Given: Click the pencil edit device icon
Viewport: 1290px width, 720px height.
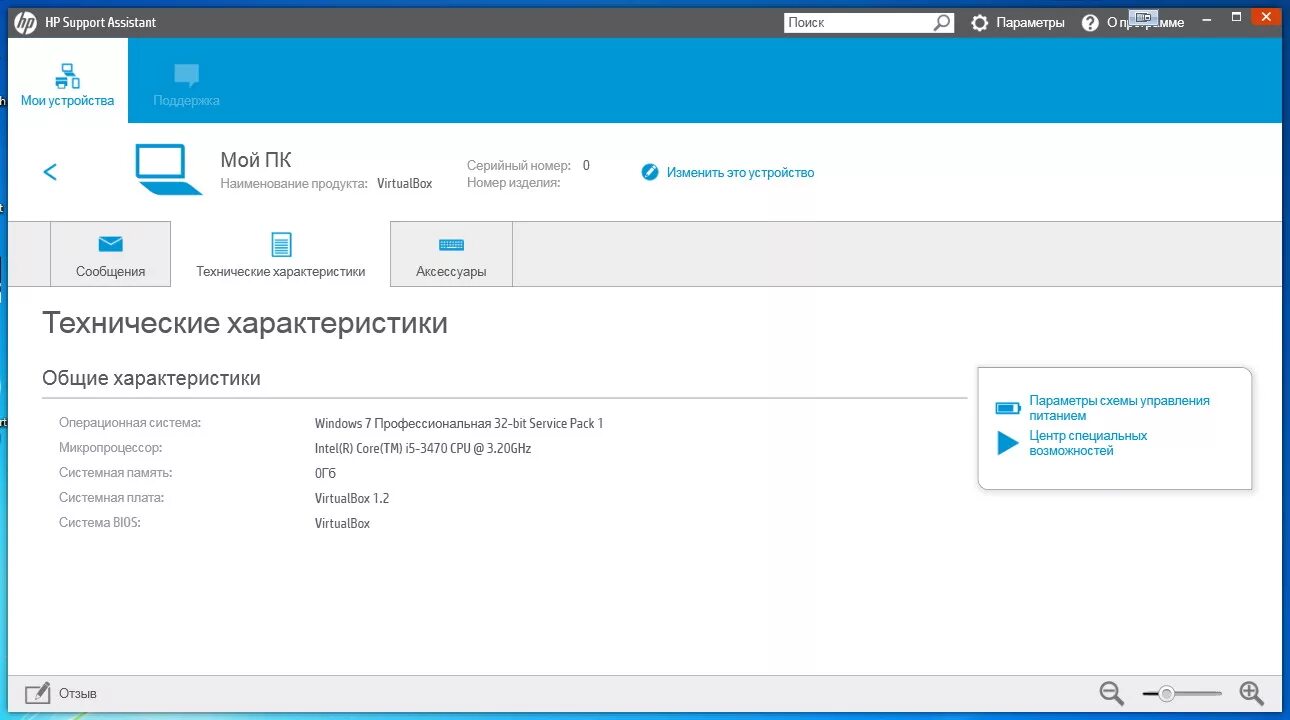Looking at the screenshot, I should click(x=650, y=172).
